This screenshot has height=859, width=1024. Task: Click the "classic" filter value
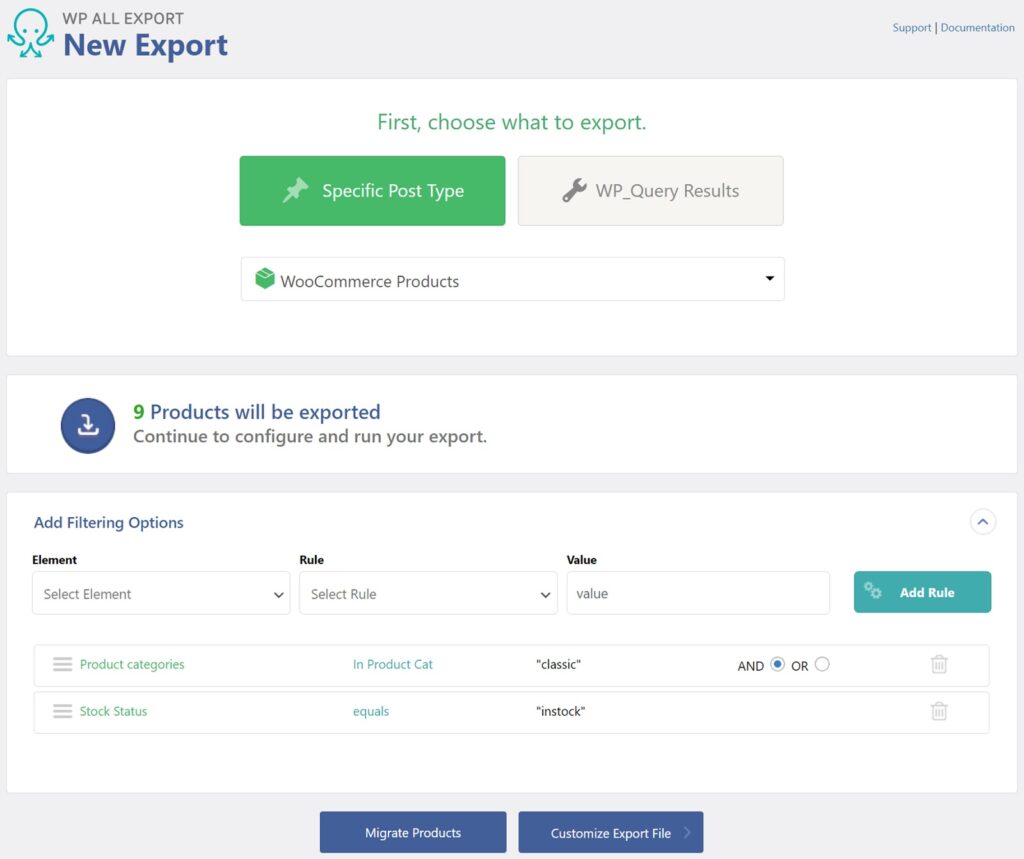558,664
